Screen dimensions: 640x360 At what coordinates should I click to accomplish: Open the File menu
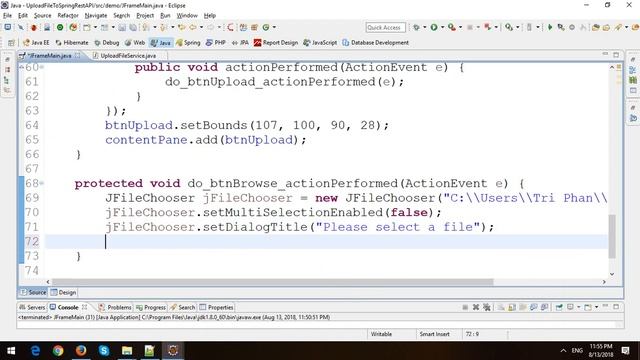tap(7, 16)
